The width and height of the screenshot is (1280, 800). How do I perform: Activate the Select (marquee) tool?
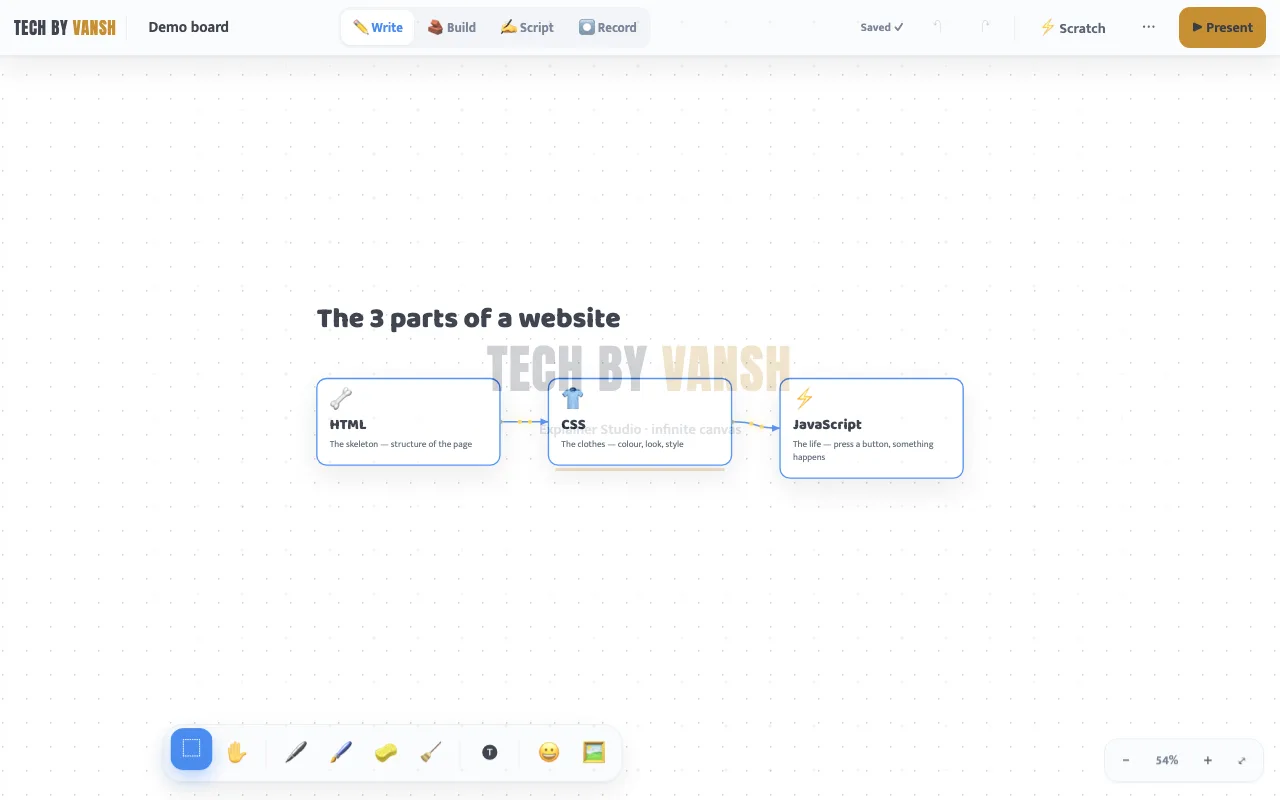pos(191,749)
